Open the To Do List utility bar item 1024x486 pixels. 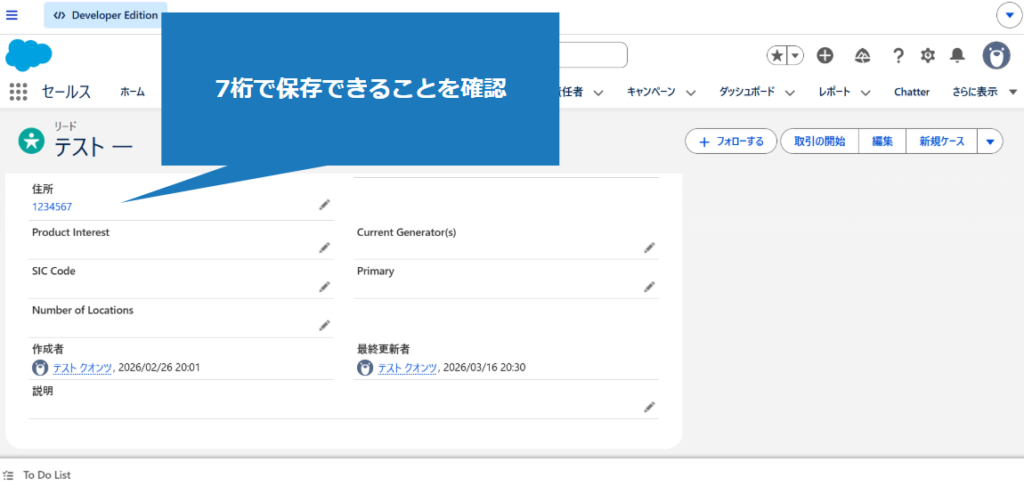click(46, 475)
